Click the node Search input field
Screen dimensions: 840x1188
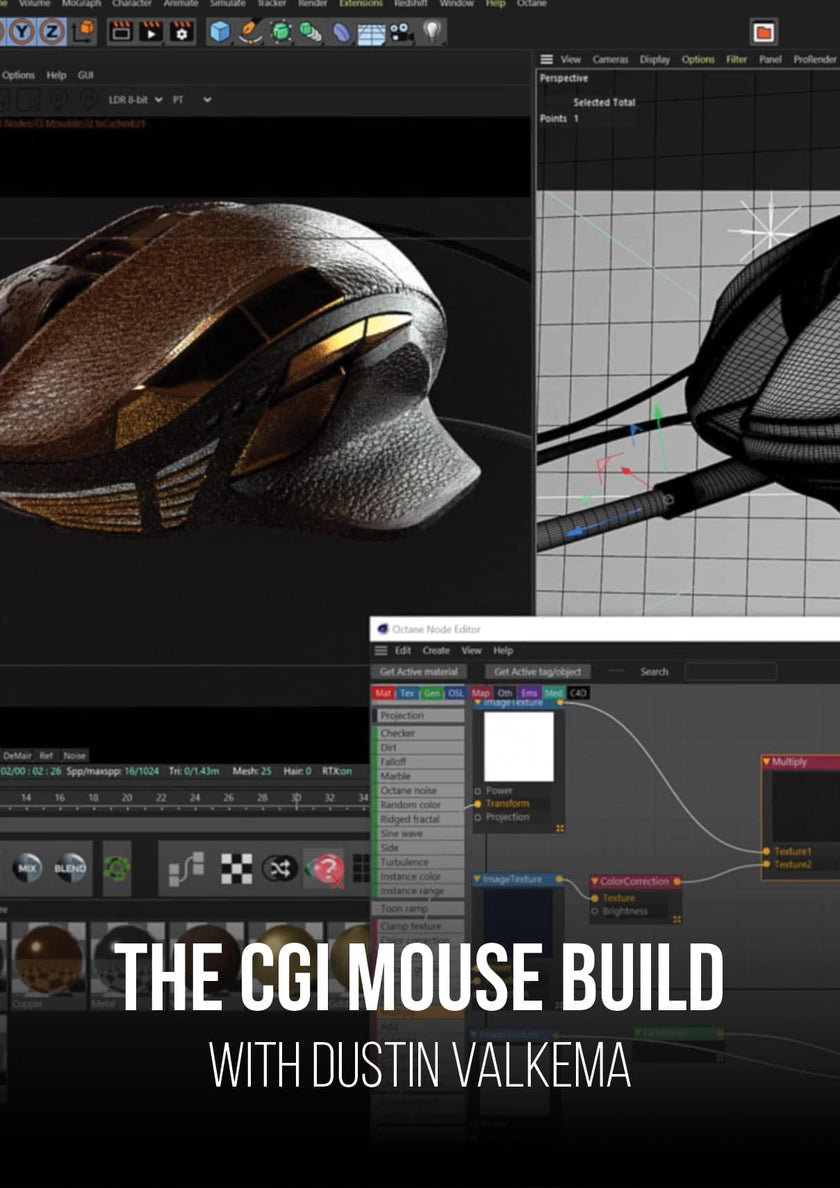[x=731, y=672]
